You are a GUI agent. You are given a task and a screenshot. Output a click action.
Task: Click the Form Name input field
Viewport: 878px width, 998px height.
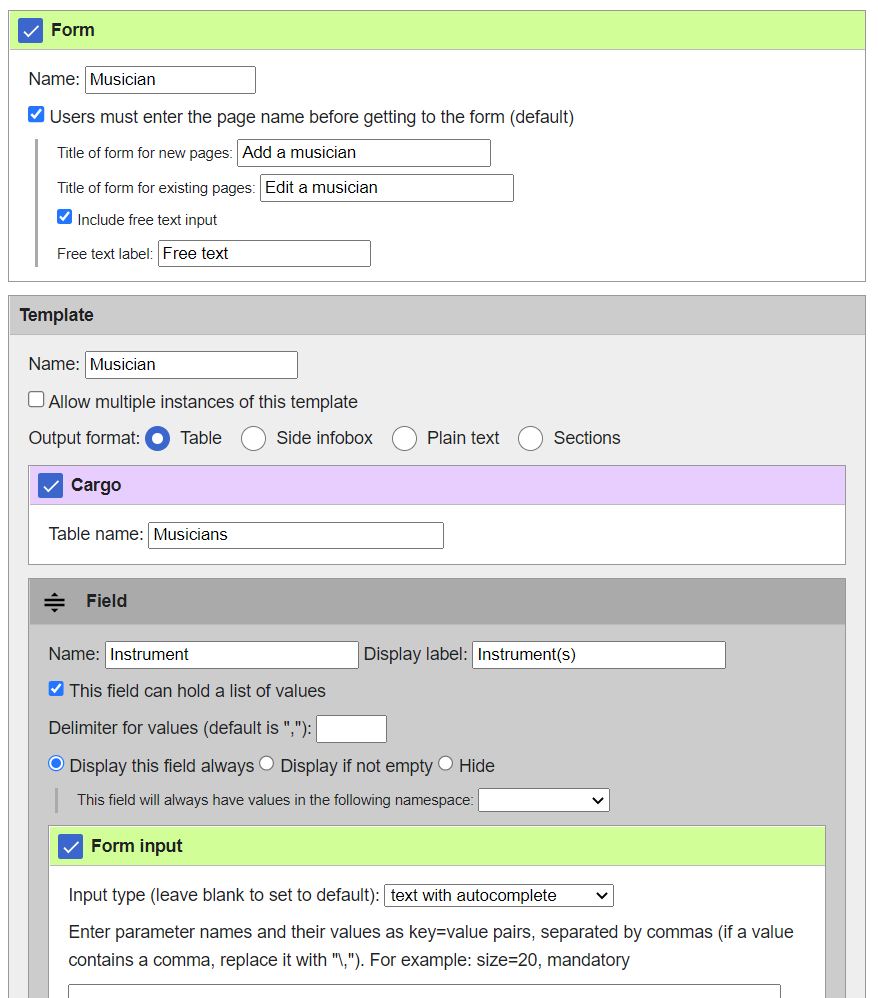pos(170,80)
